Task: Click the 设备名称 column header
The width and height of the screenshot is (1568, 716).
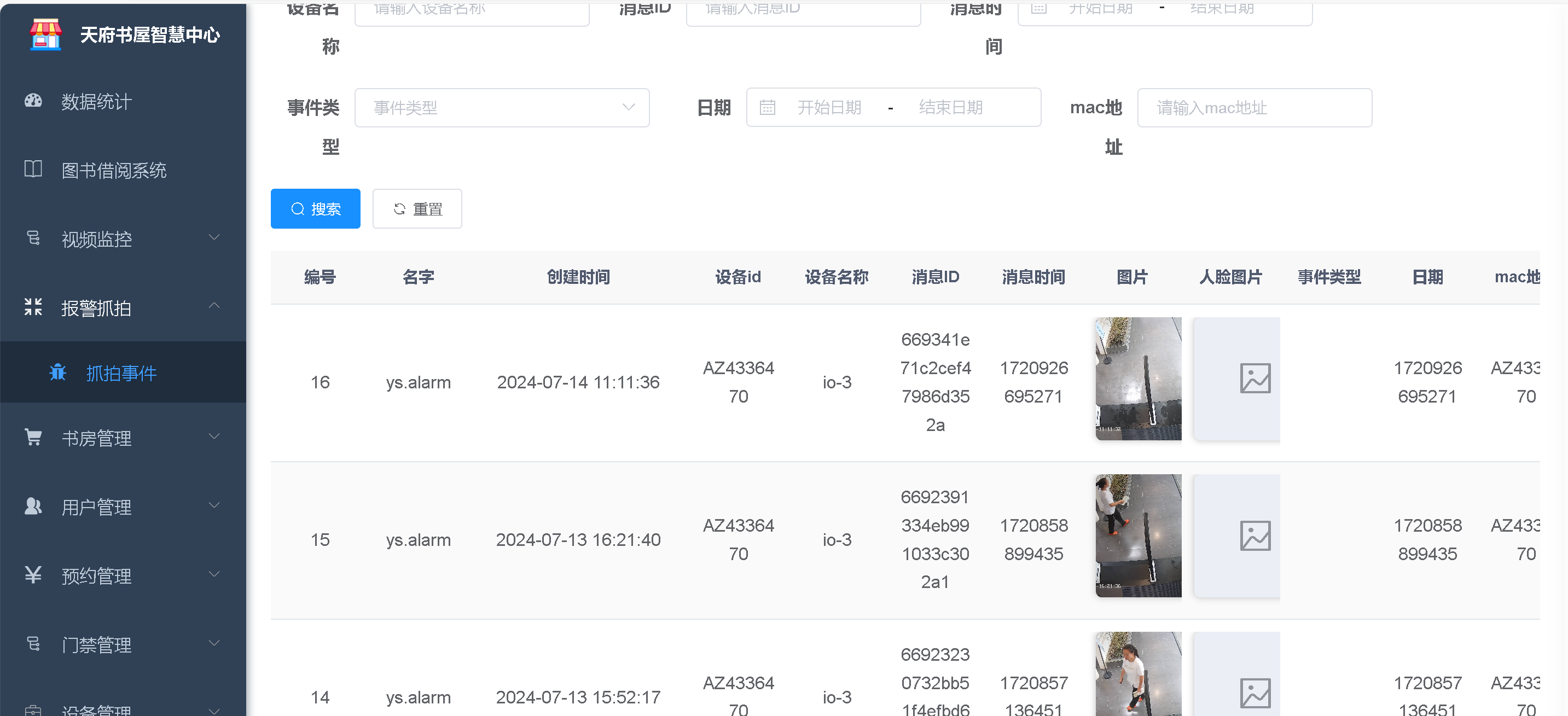Action: [837, 277]
